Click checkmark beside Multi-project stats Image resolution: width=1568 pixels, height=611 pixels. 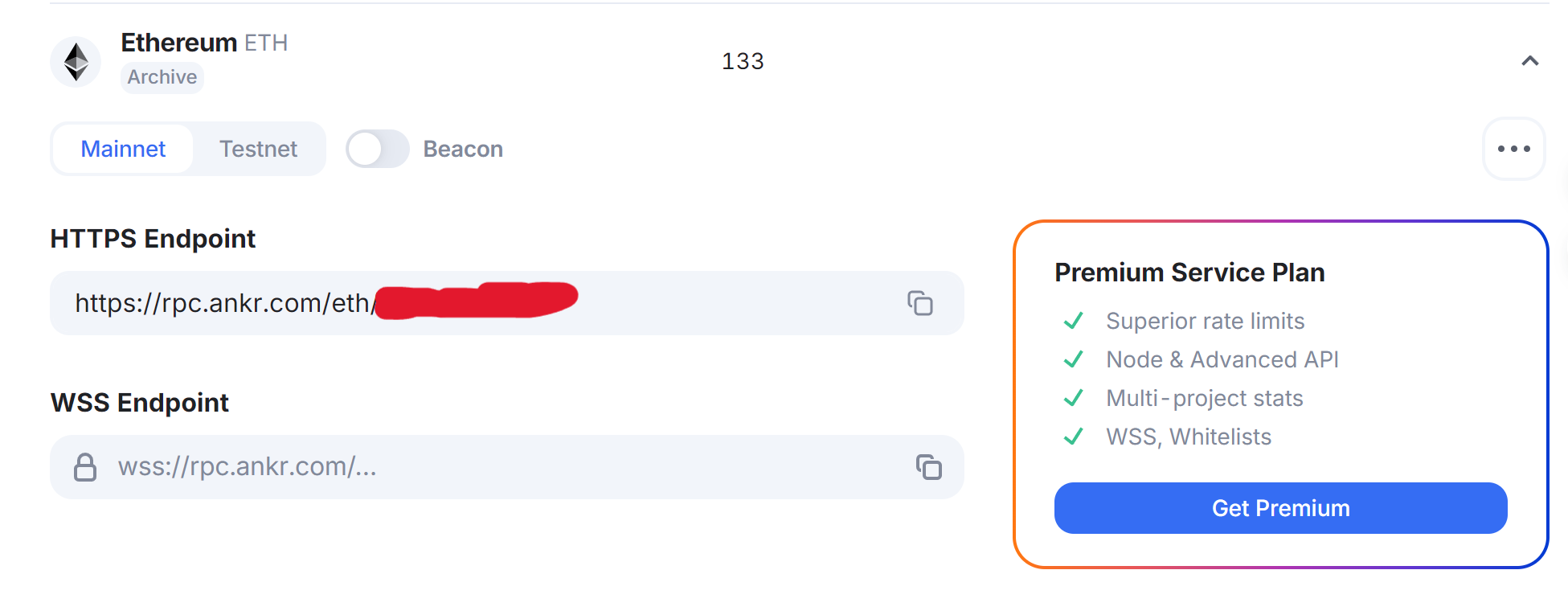click(x=1074, y=398)
